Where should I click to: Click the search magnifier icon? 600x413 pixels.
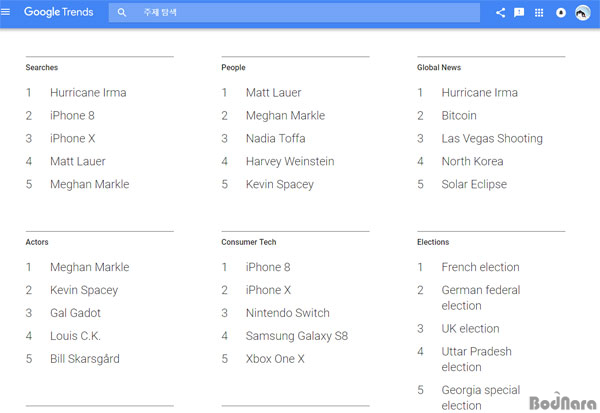coord(122,13)
